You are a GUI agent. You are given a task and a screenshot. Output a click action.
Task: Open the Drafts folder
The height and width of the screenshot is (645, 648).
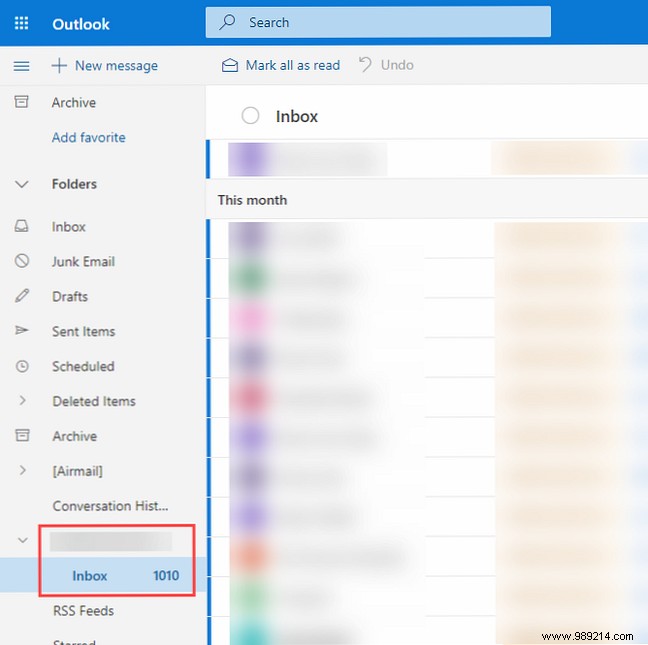click(70, 296)
